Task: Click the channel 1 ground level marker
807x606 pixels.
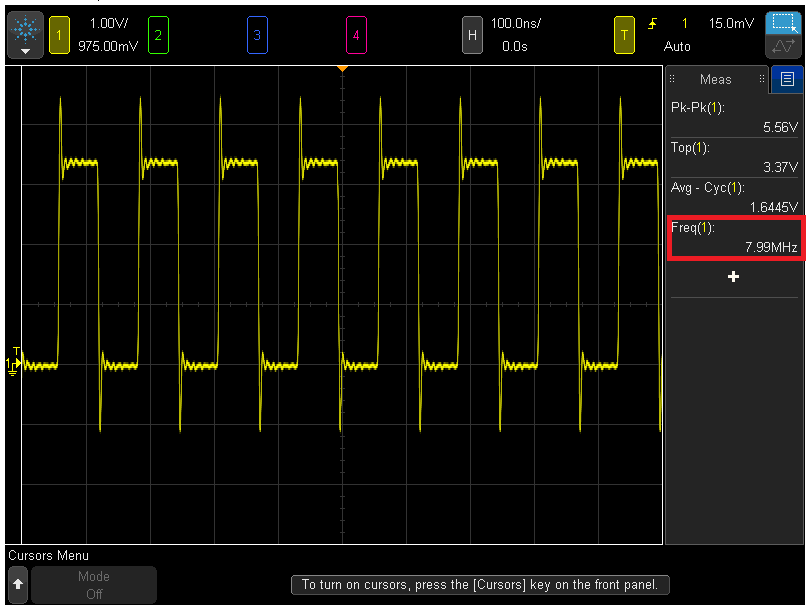Action: (13, 366)
